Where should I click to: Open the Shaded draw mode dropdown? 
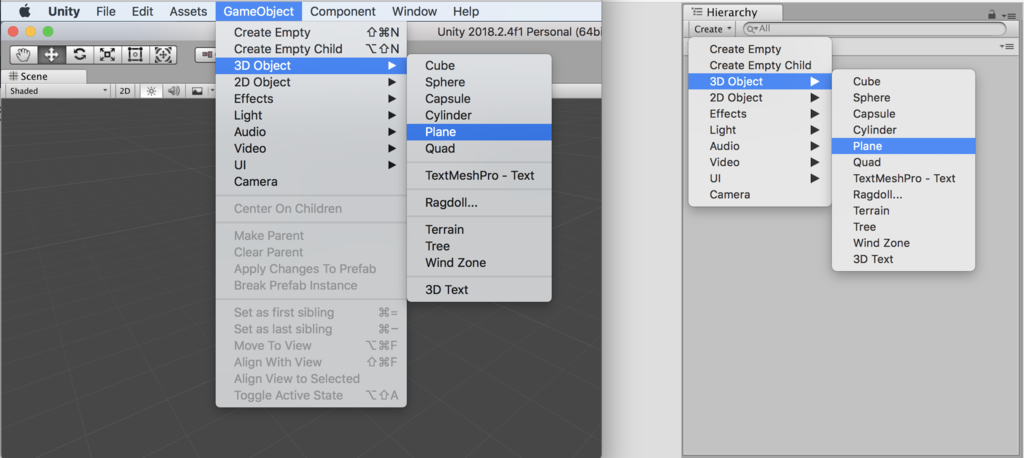click(x=58, y=91)
